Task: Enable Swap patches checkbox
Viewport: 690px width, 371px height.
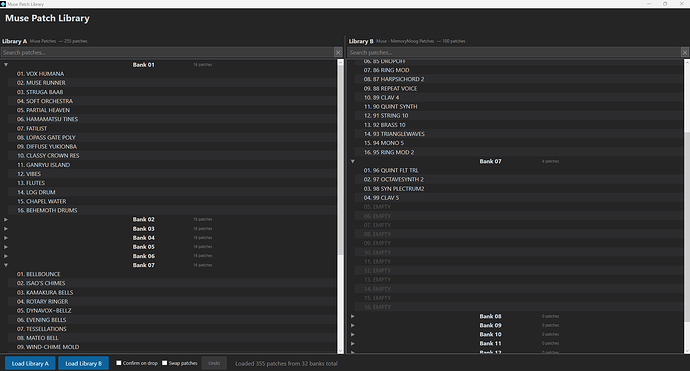Action: click(x=165, y=363)
